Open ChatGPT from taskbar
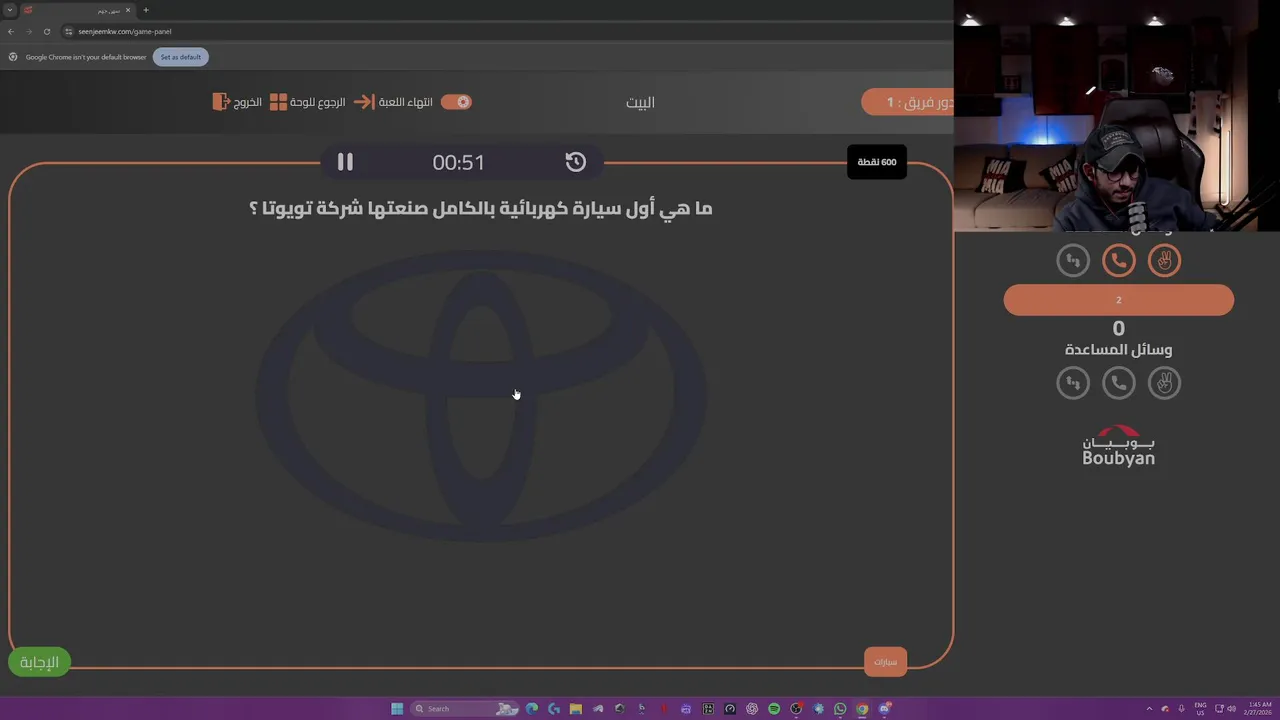 tap(752, 709)
